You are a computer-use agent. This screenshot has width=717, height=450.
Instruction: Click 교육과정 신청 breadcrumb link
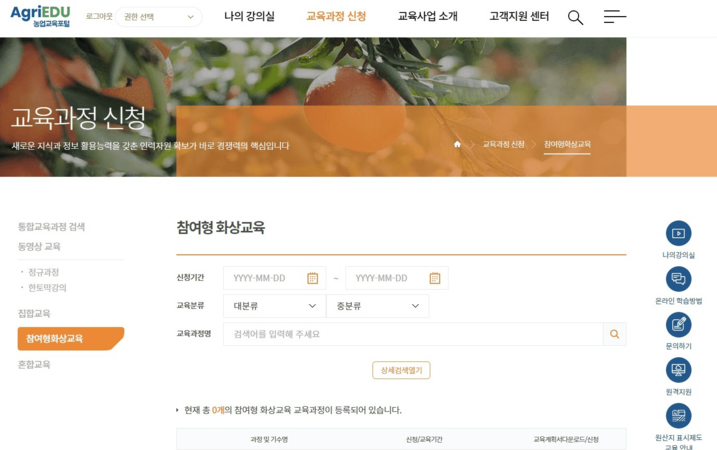pyautogui.click(x=503, y=144)
